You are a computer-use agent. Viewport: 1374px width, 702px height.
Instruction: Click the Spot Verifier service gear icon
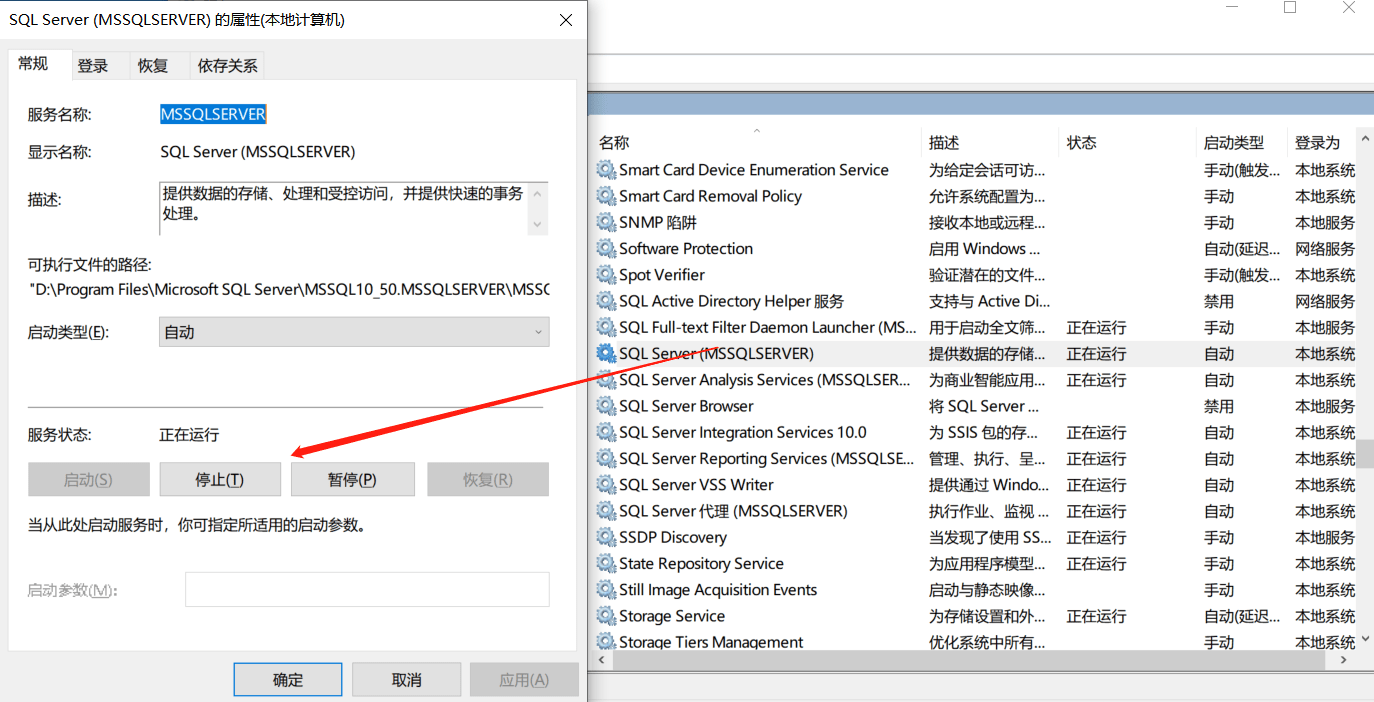[x=606, y=275]
